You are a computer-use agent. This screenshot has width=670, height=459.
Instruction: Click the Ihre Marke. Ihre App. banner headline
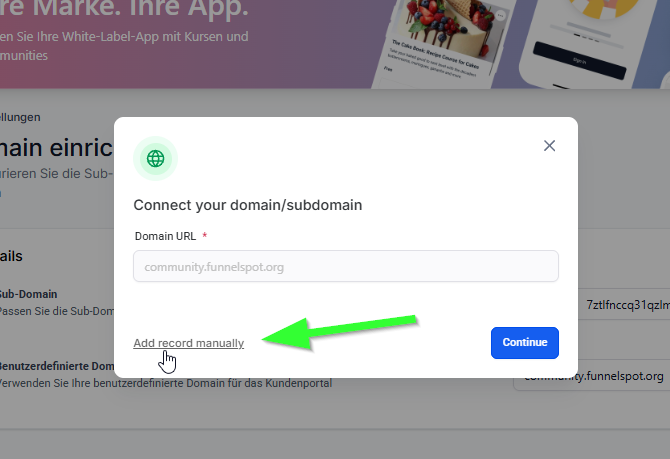point(124,9)
